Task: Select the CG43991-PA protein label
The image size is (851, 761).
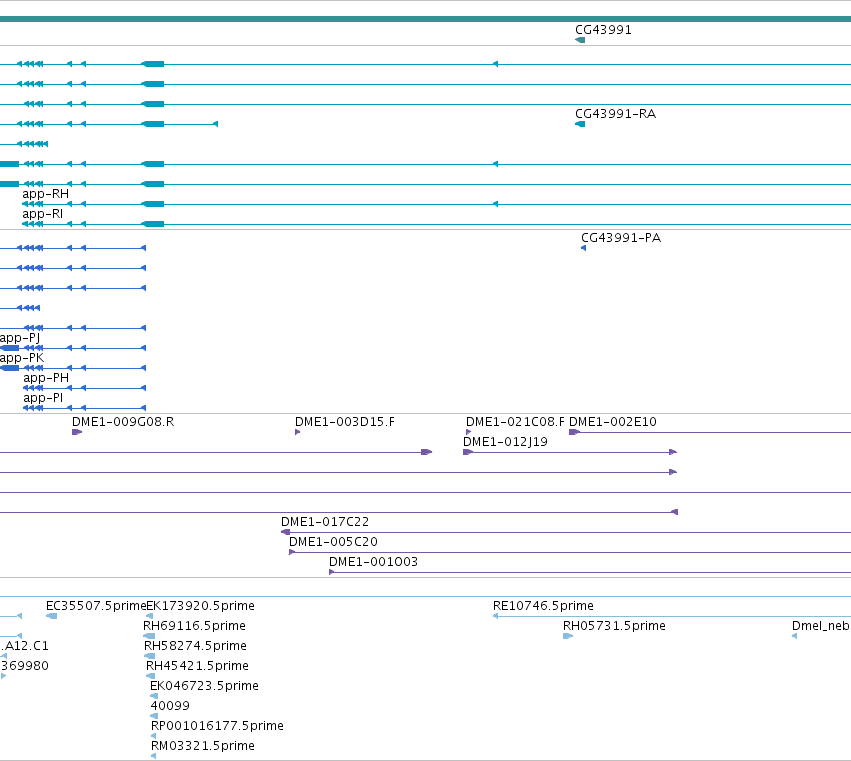Action: coord(621,238)
